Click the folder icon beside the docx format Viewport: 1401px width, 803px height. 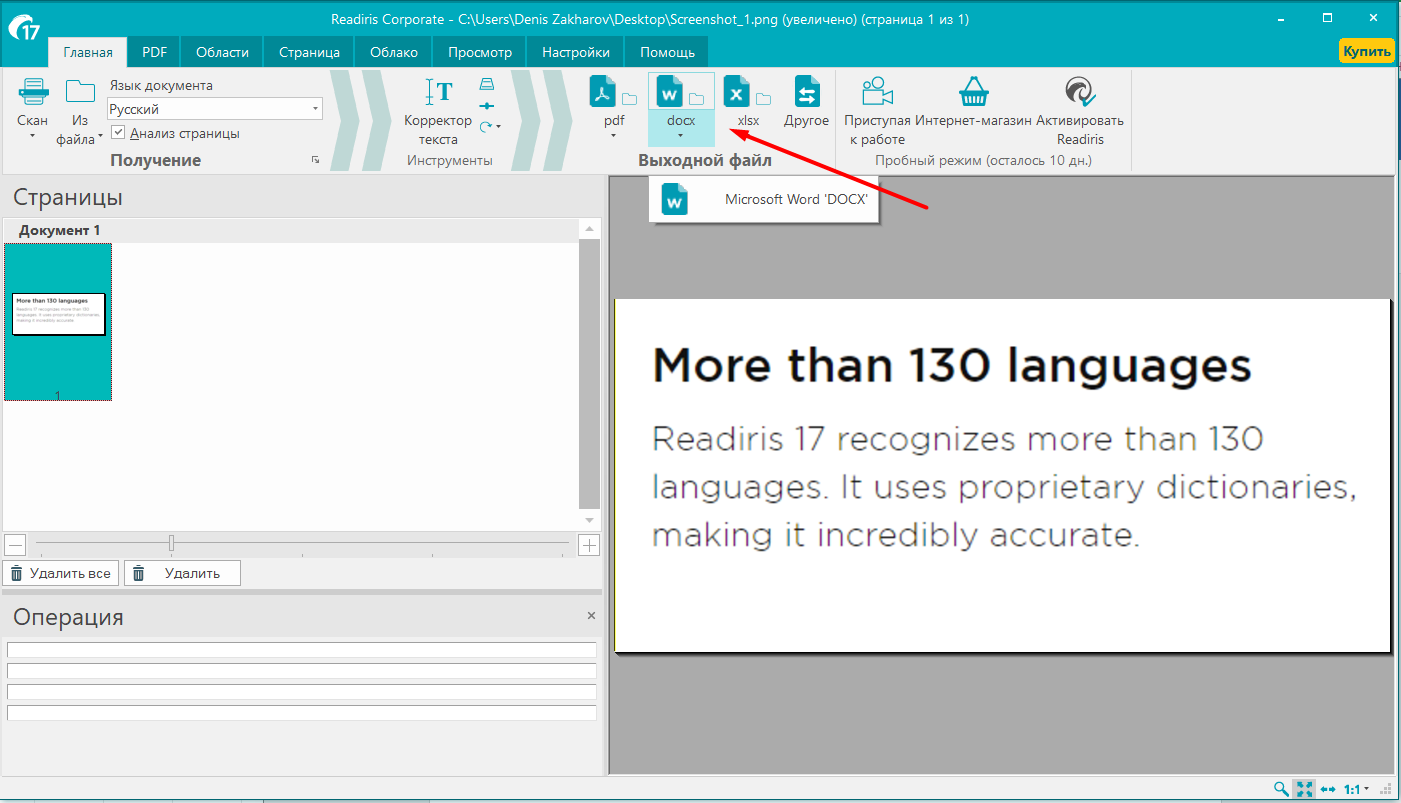point(697,99)
